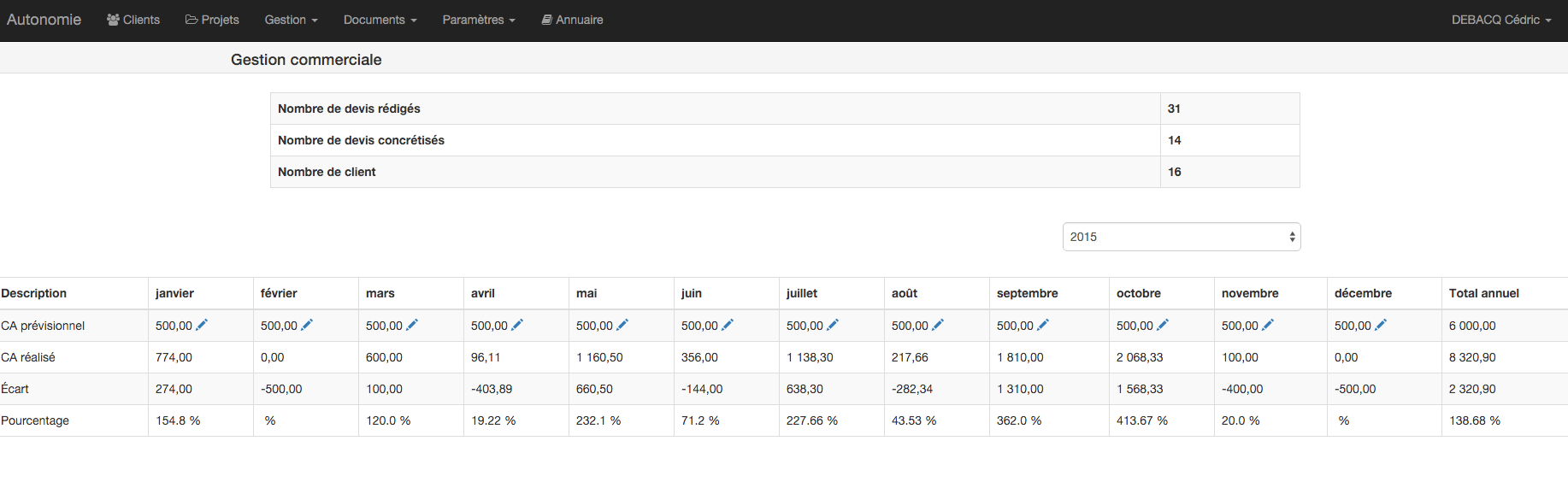Click octobre pencil edit icon
This screenshot has height=482, width=1568.
pyautogui.click(x=1163, y=325)
